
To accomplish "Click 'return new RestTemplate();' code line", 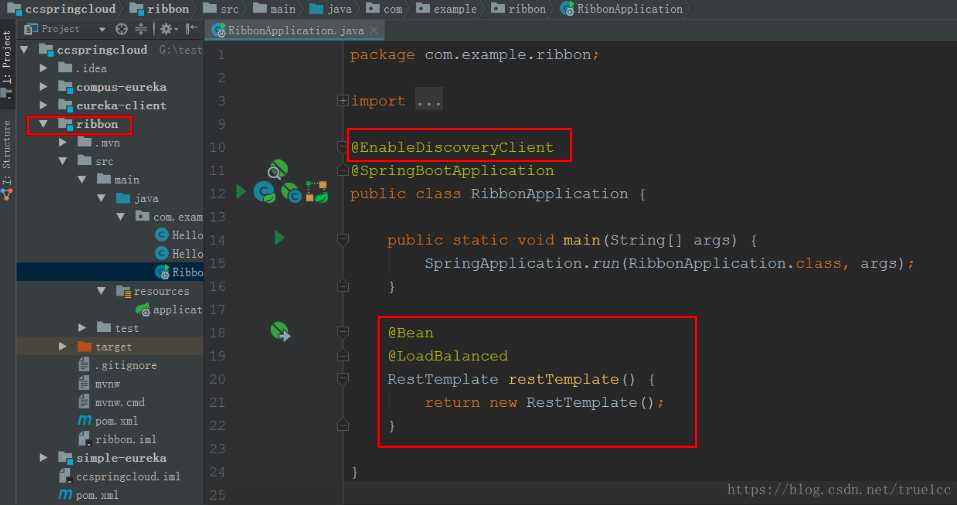I will click(544, 402).
